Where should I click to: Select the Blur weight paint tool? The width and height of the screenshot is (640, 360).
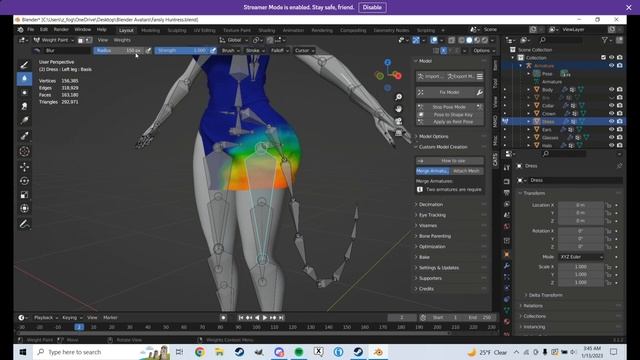pos(24,78)
